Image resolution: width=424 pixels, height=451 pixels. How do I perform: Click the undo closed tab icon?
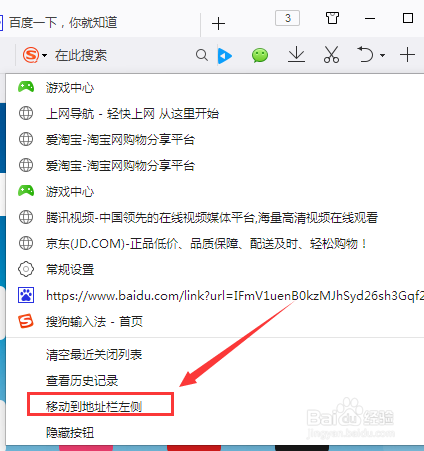[x=365, y=54]
